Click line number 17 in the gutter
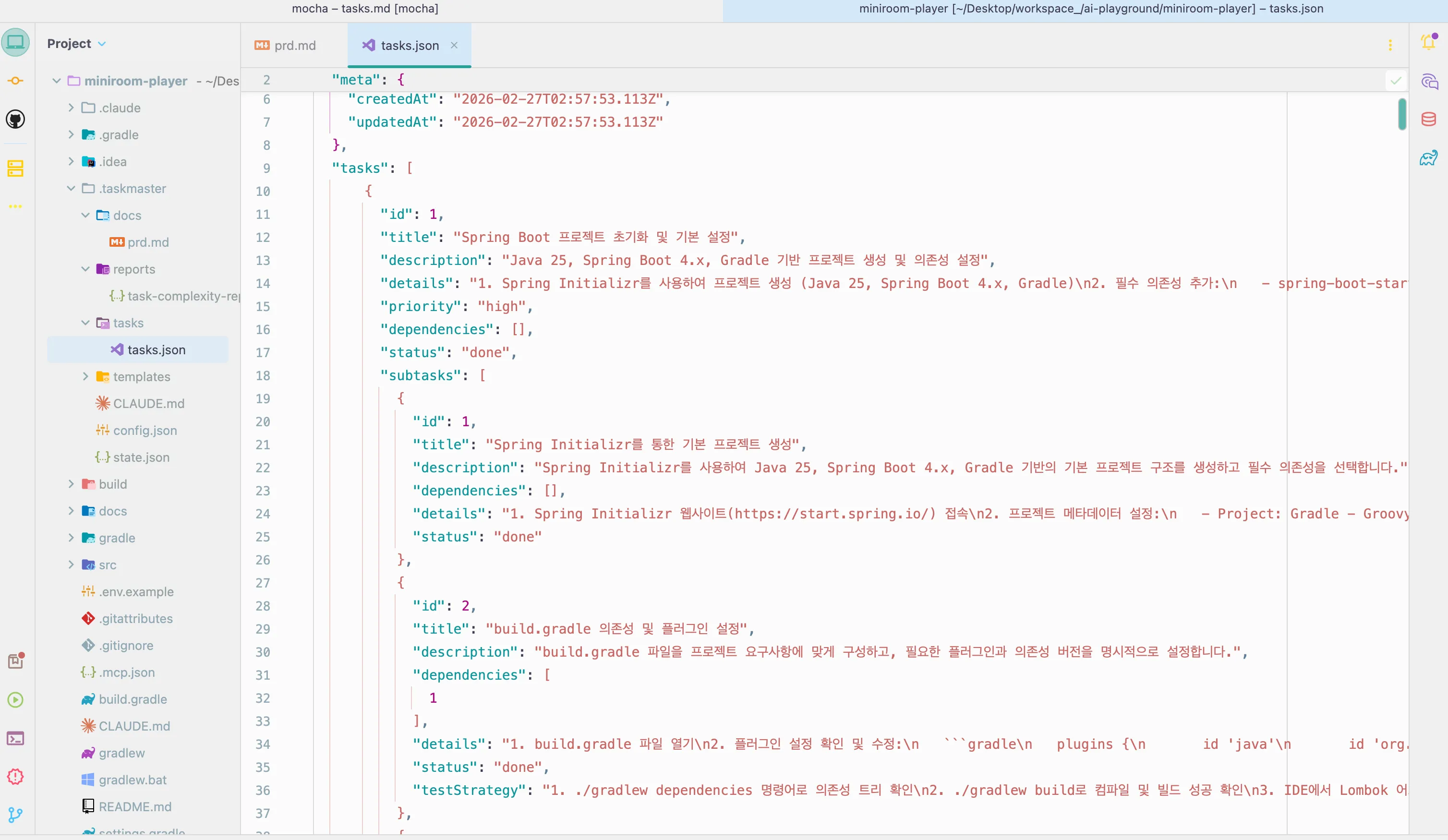The image size is (1448, 840). [263, 352]
